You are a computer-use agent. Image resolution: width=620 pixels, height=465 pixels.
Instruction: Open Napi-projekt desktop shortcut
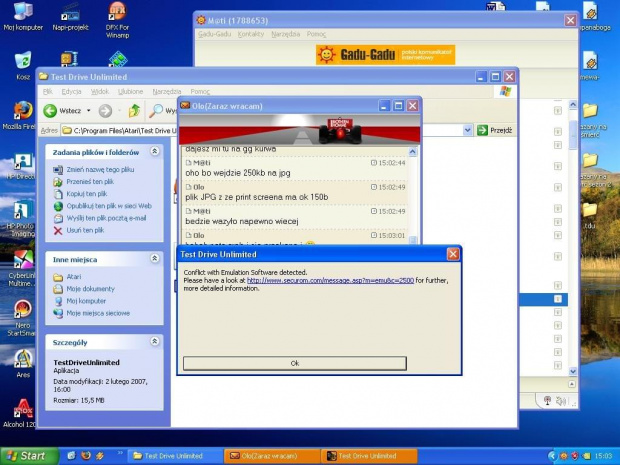(70, 17)
